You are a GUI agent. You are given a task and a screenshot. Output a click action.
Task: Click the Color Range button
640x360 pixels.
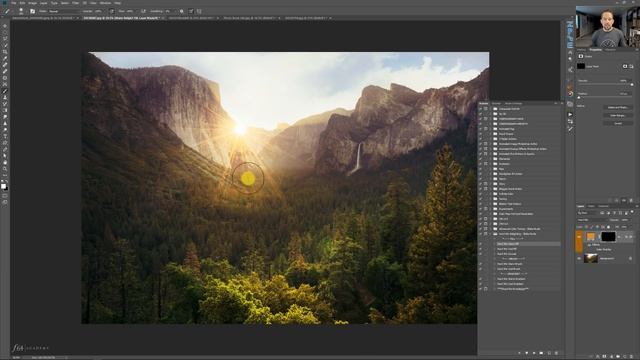coord(618,116)
